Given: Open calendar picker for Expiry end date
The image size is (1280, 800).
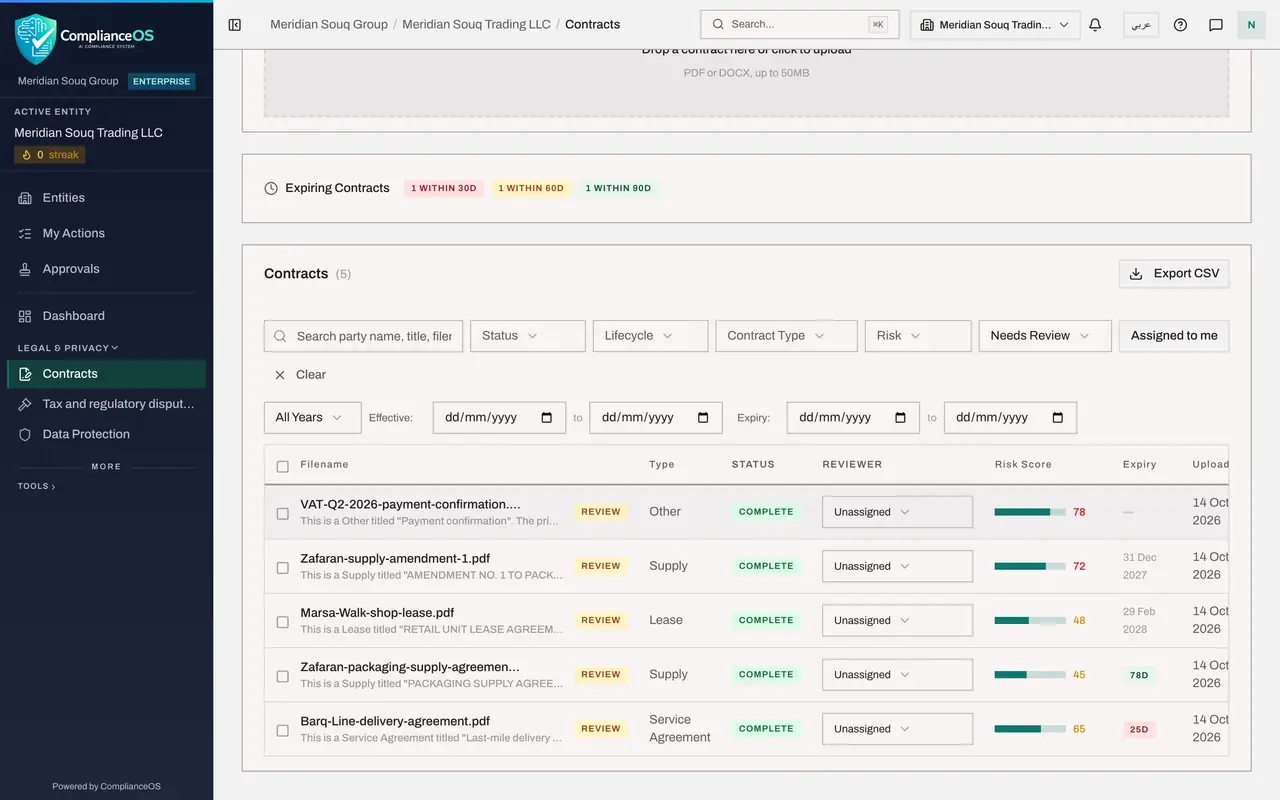Looking at the screenshot, I should tap(1058, 418).
